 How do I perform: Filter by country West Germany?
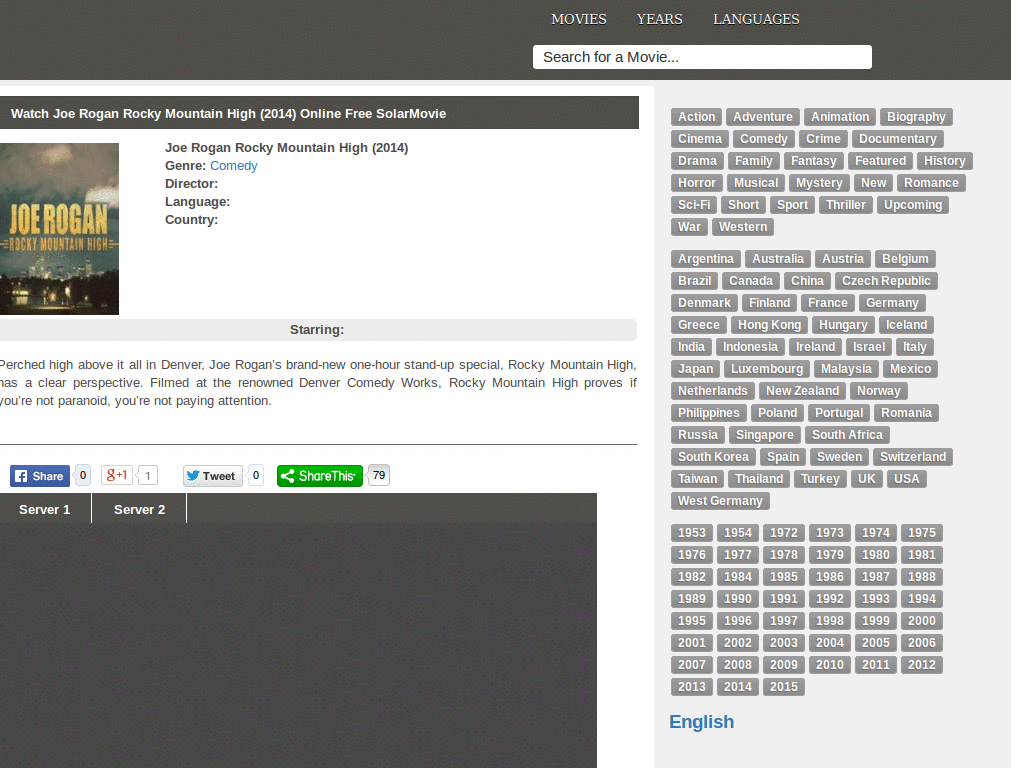pyautogui.click(x=720, y=501)
